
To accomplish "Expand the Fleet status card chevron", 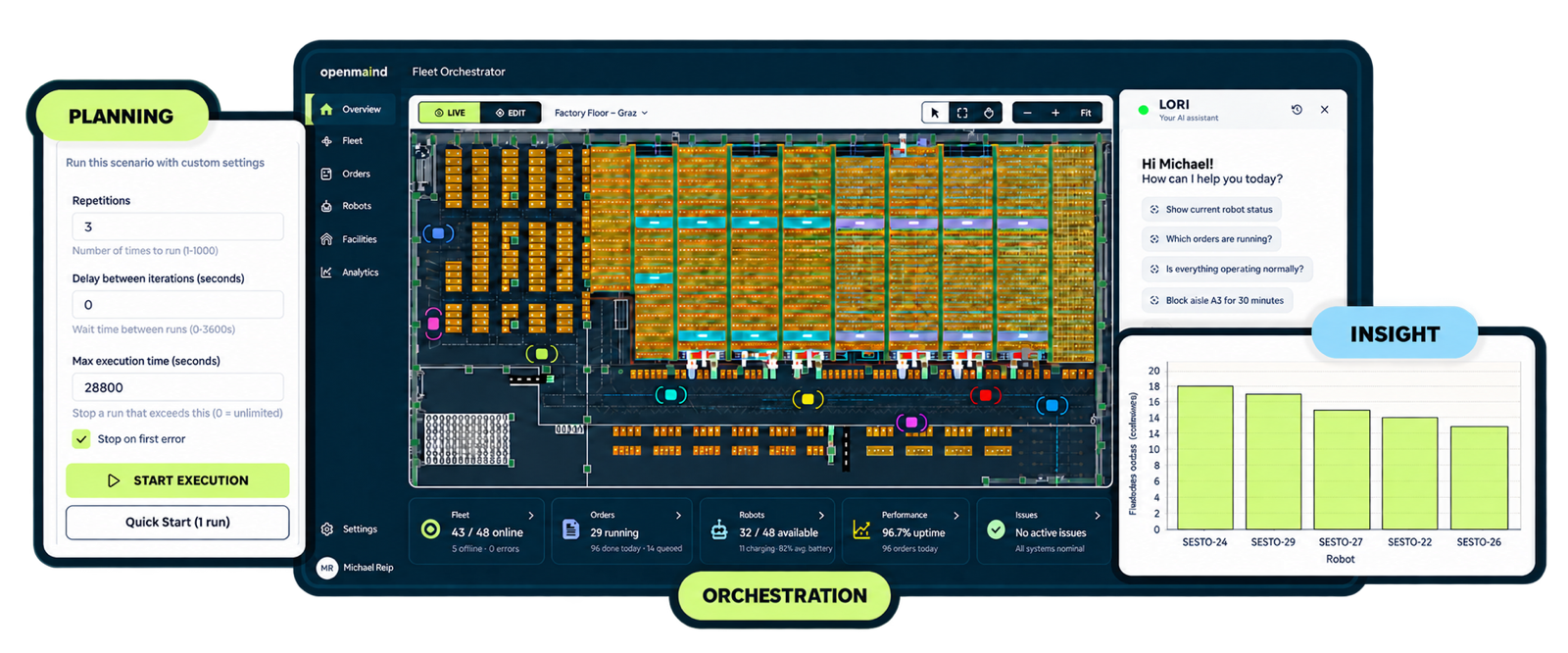I will coord(531,515).
